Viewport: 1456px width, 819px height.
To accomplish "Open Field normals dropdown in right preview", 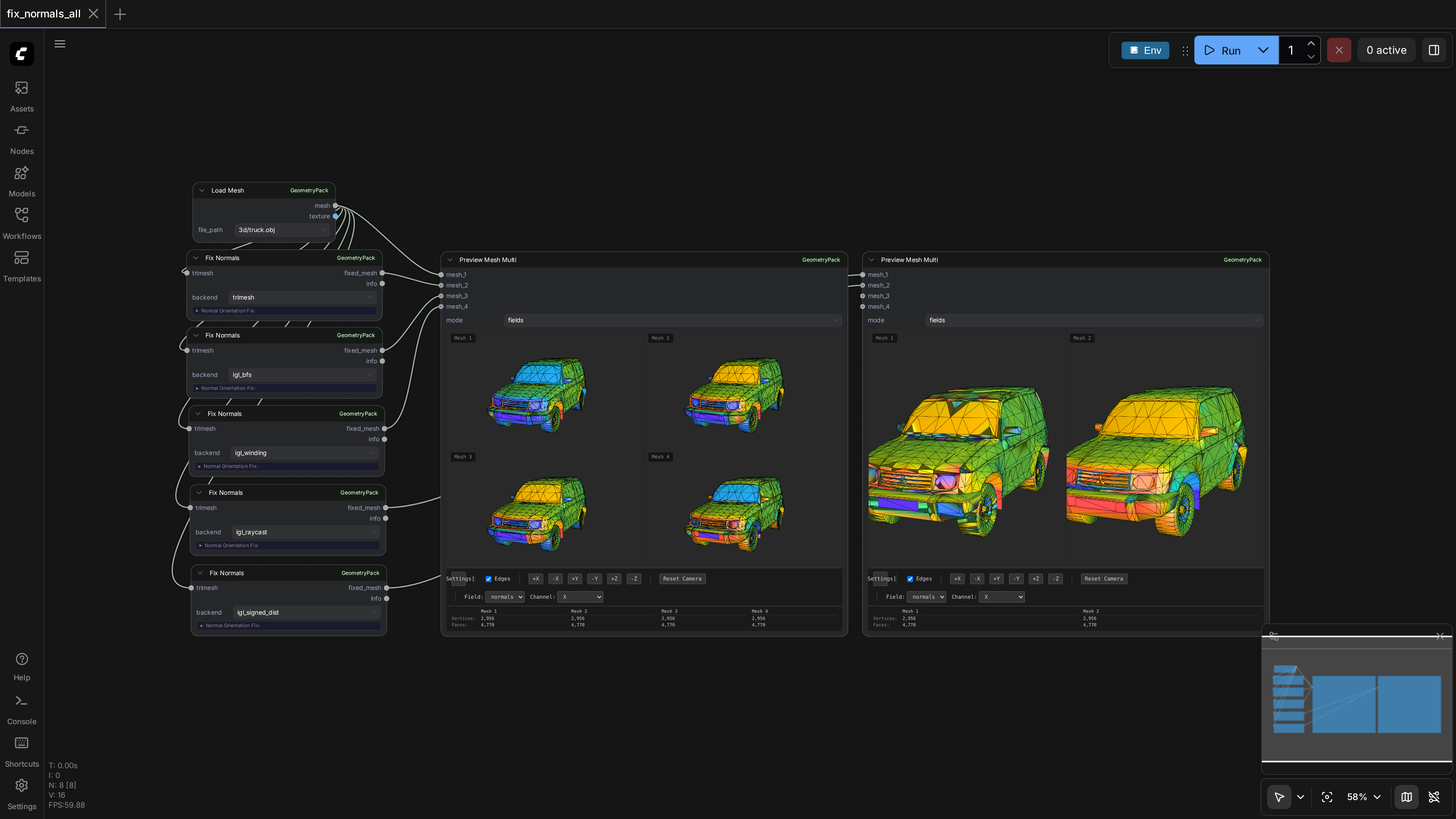I will [926, 597].
